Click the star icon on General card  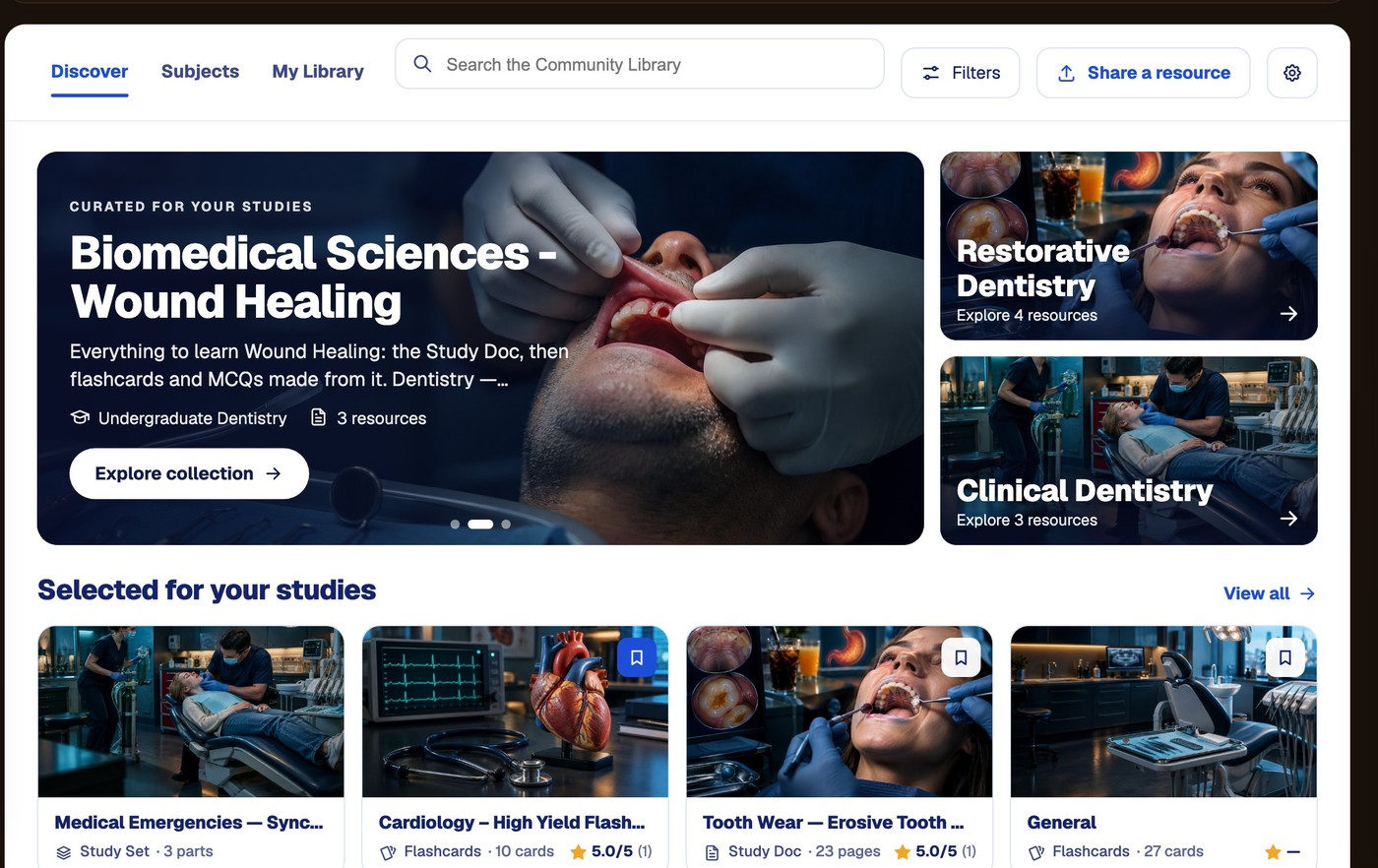[1273, 851]
